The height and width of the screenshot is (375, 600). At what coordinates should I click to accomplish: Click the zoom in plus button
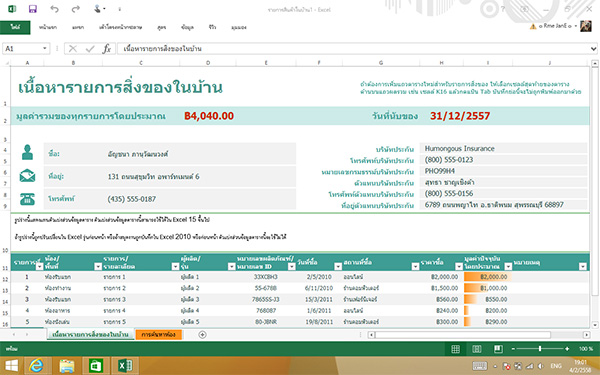point(567,349)
